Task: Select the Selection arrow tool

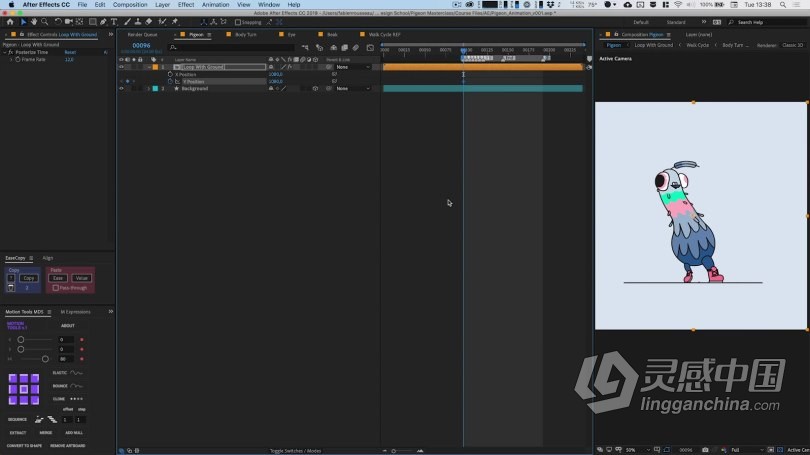Action: 23,22
